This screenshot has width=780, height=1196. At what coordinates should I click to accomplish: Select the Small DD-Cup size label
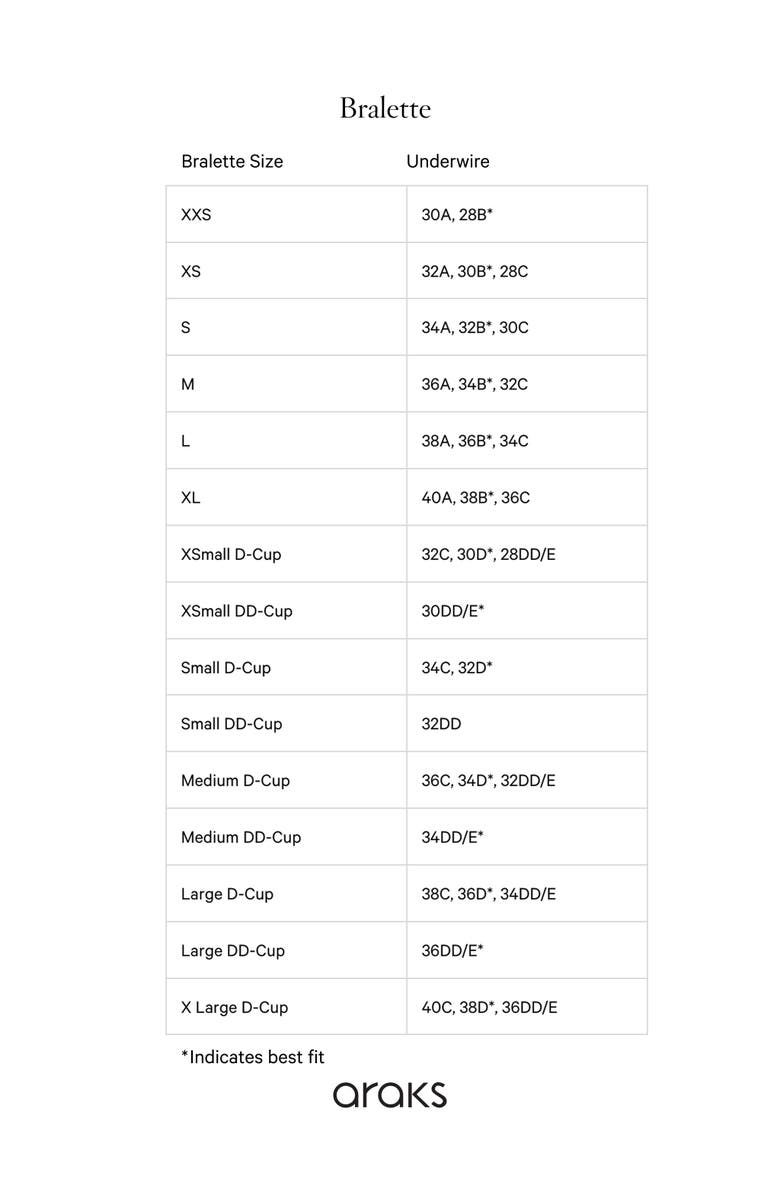point(232,724)
